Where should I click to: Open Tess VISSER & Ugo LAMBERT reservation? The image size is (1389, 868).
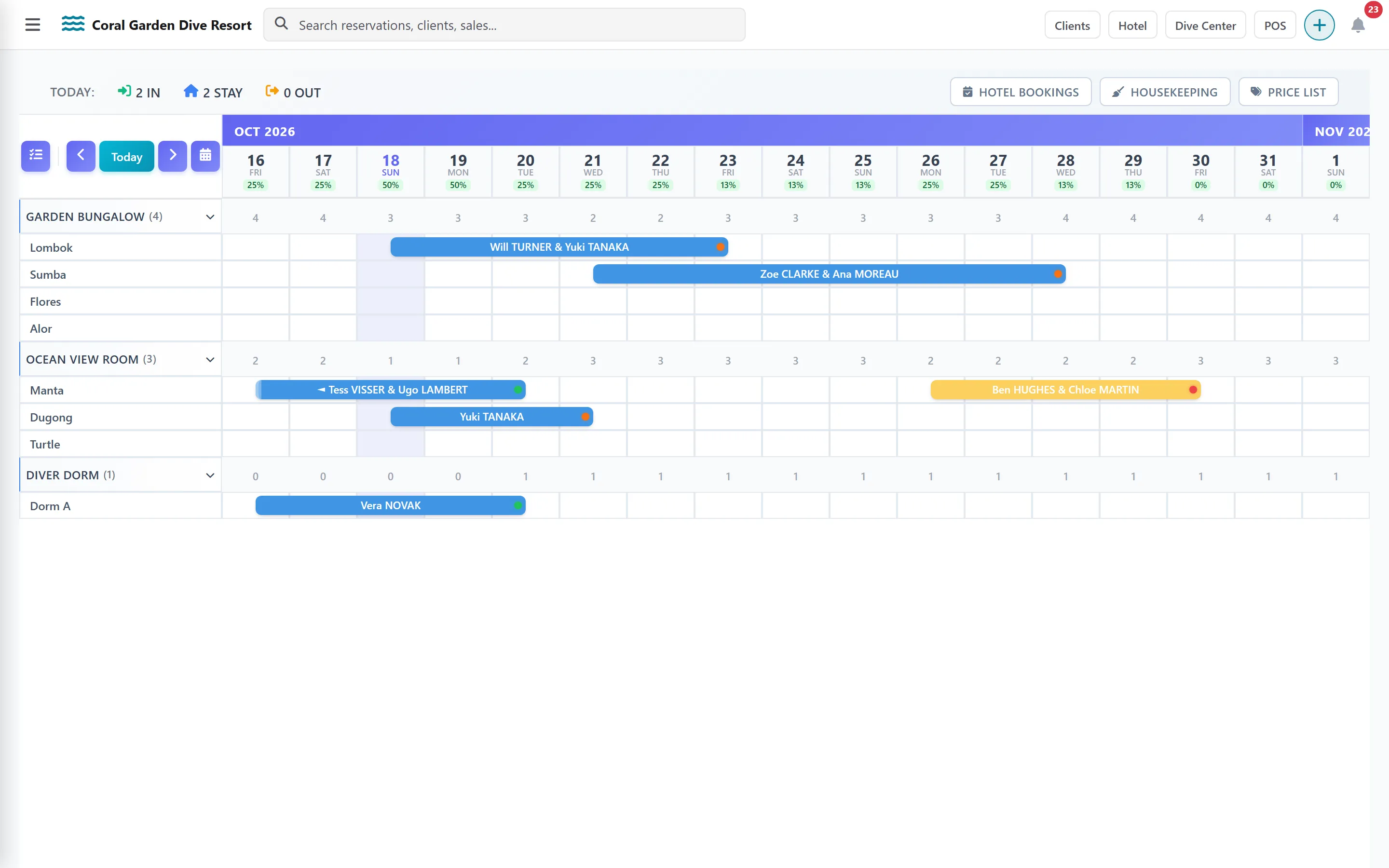point(390,390)
